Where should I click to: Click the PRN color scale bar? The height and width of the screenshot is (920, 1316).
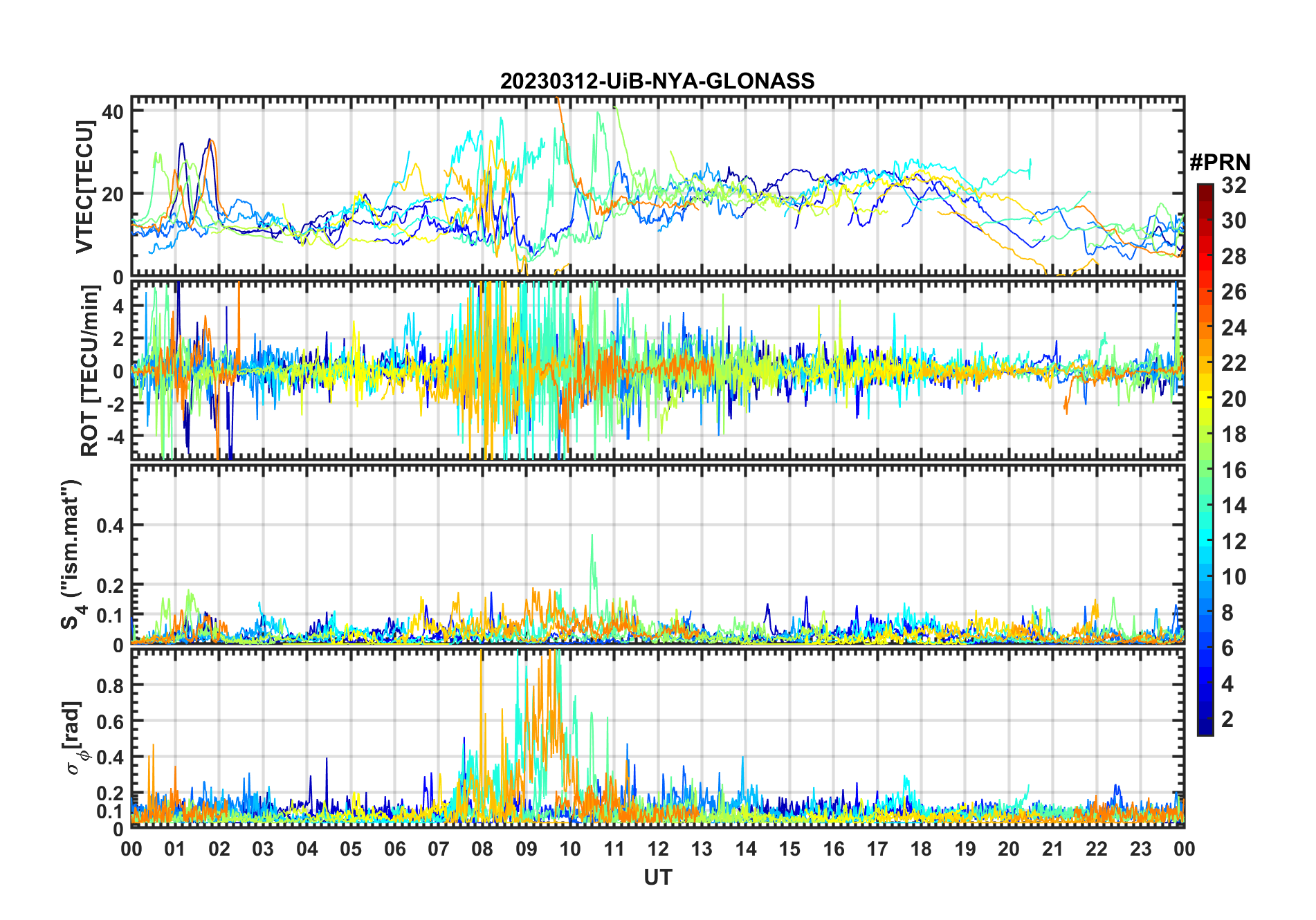(1205, 459)
